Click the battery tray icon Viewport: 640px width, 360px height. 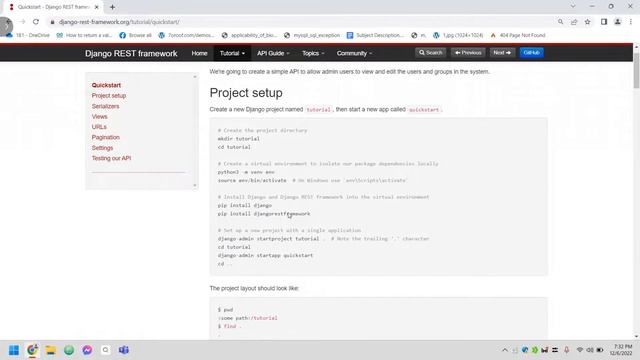coord(600,350)
